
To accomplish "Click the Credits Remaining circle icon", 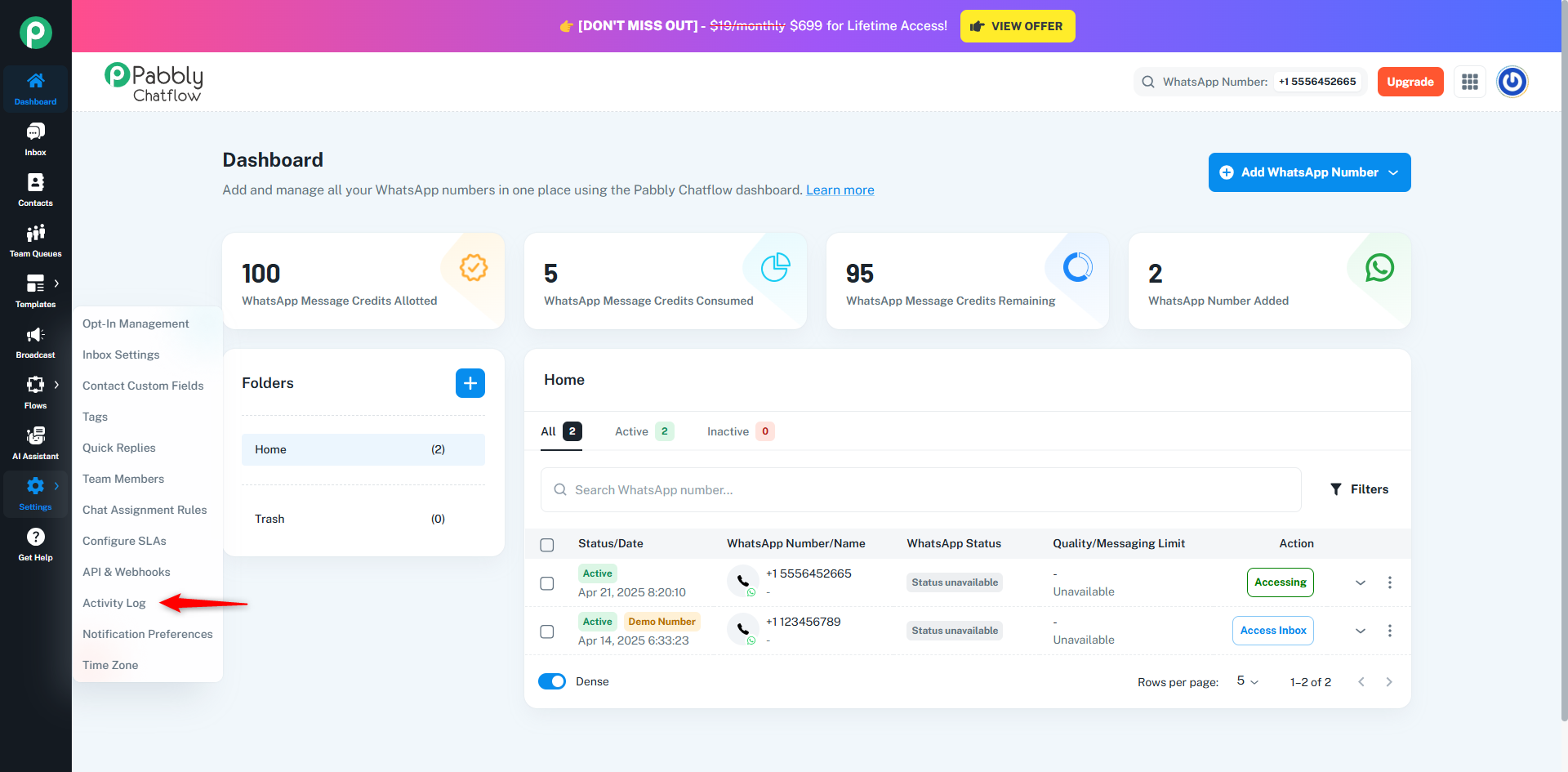I will pos(1077,267).
